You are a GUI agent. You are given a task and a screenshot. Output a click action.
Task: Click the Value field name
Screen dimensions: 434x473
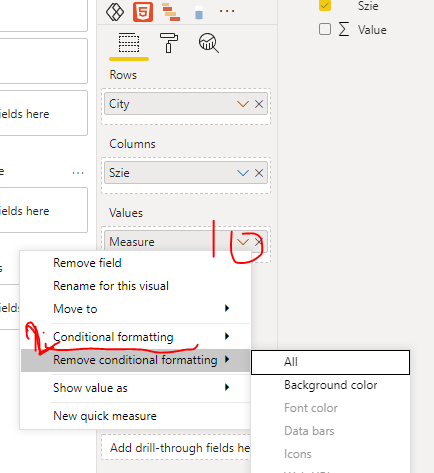coord(372,30)
